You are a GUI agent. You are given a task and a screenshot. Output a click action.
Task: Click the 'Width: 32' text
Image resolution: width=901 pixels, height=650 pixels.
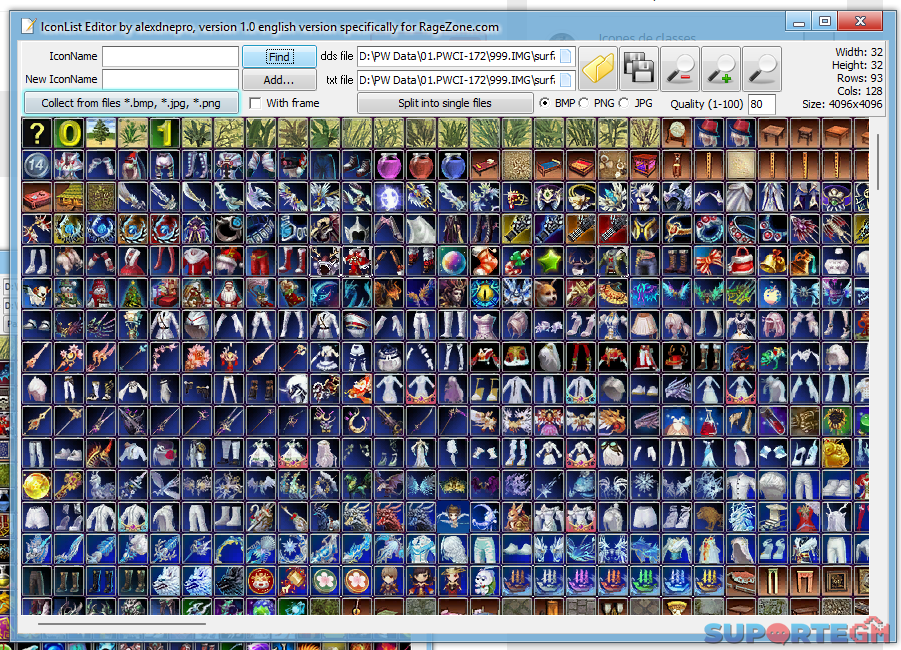[858, 52]
